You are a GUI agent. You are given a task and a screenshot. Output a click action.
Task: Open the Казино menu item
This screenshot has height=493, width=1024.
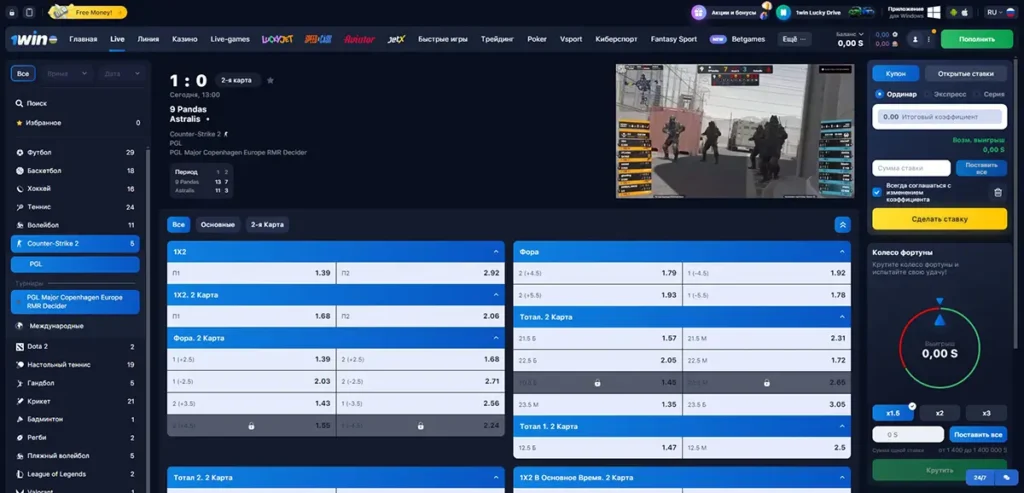coord(185,39)
